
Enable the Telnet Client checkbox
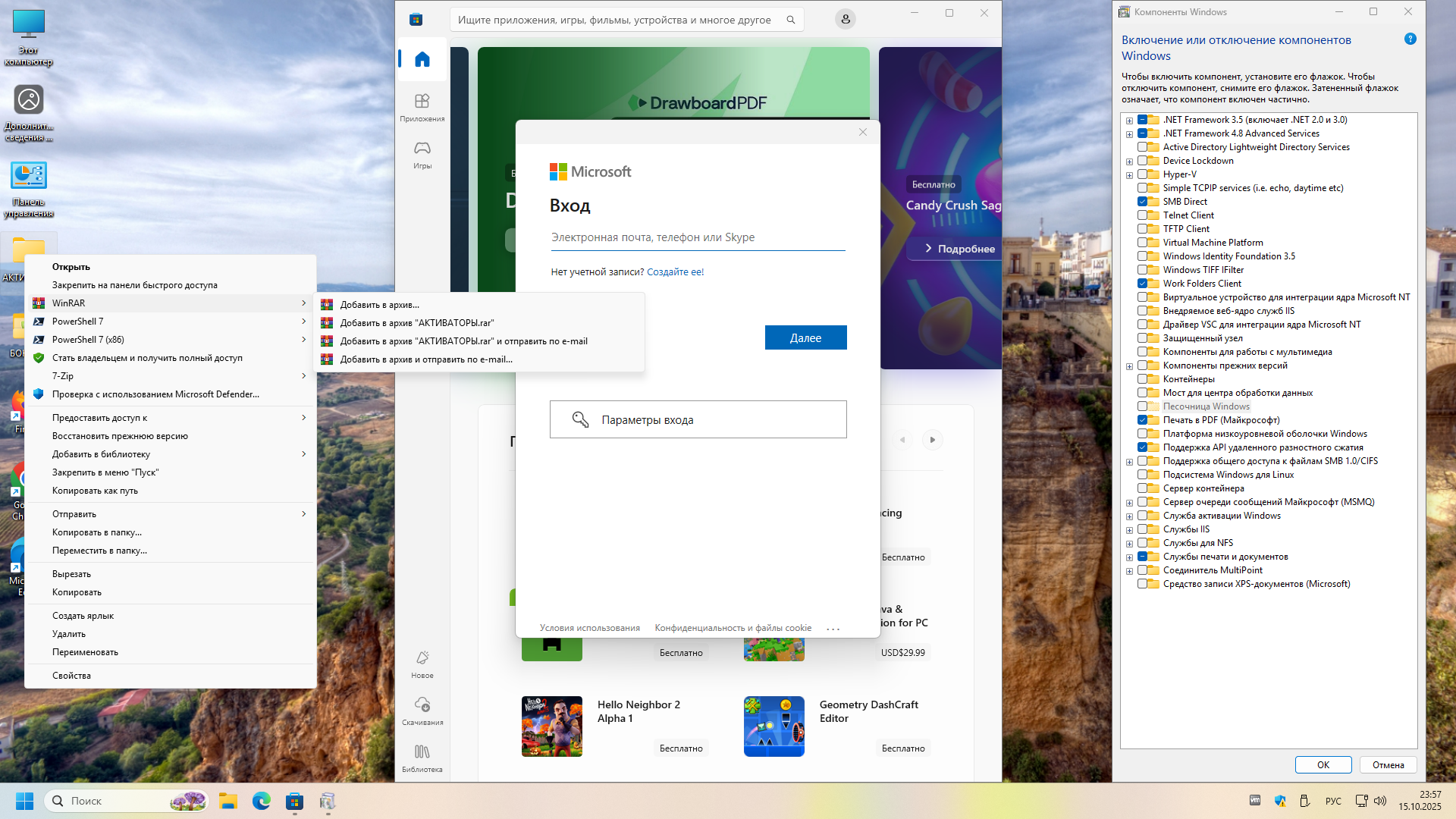(x=1142, y=215)
